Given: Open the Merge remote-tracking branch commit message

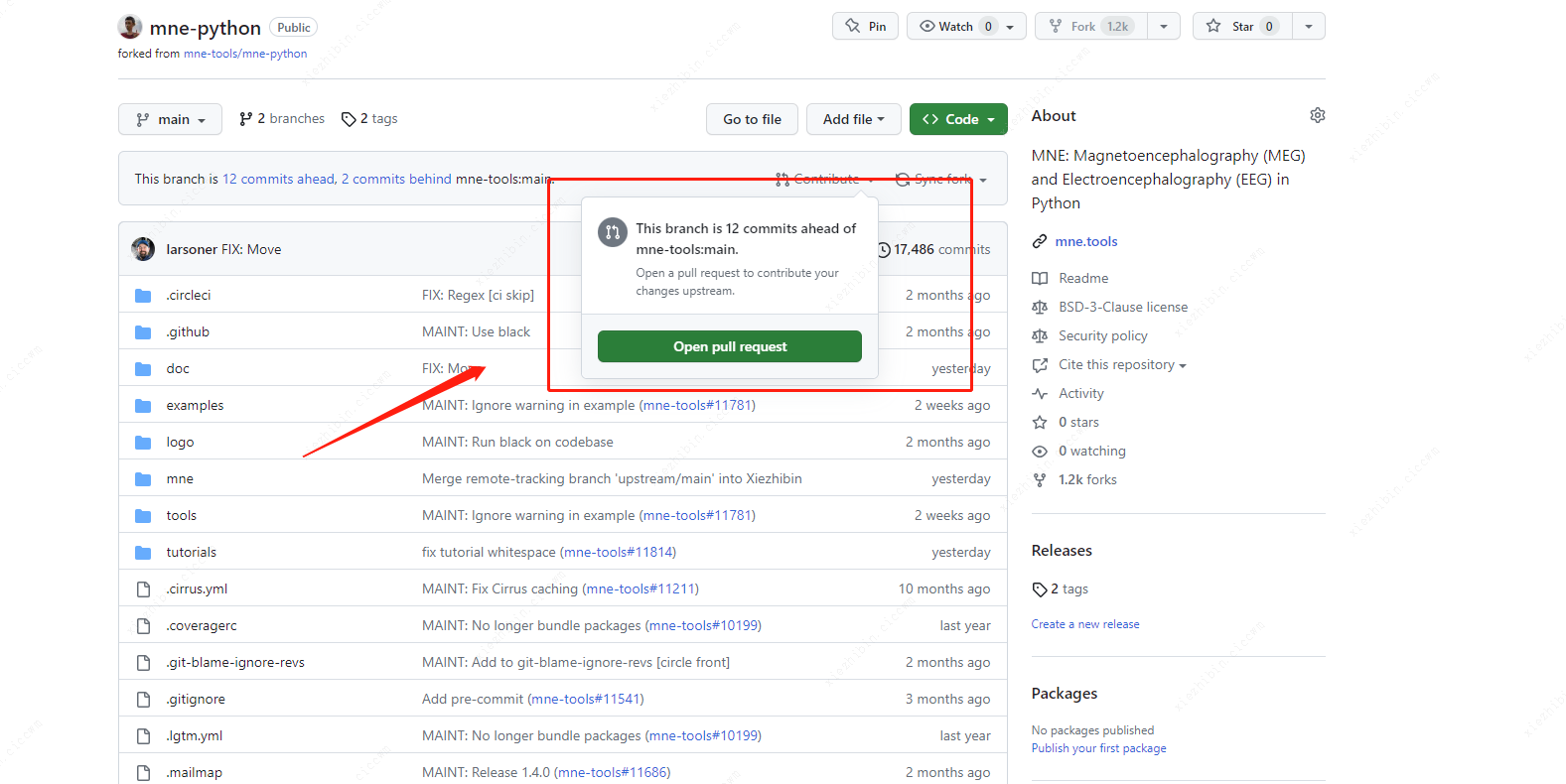Looking at the screenshot, I should click(x=612, y=478).
